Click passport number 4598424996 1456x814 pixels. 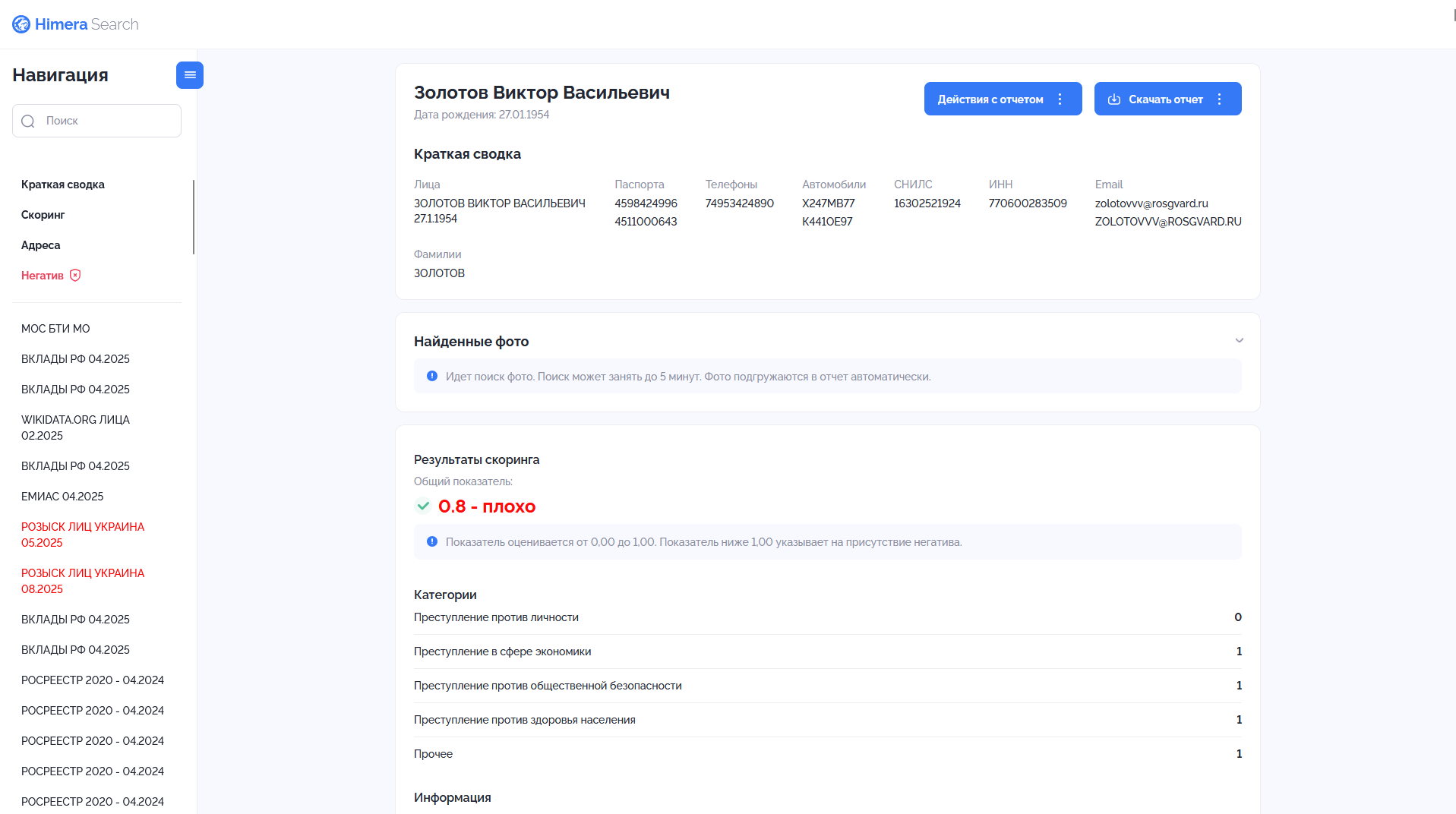pos(646,204)
